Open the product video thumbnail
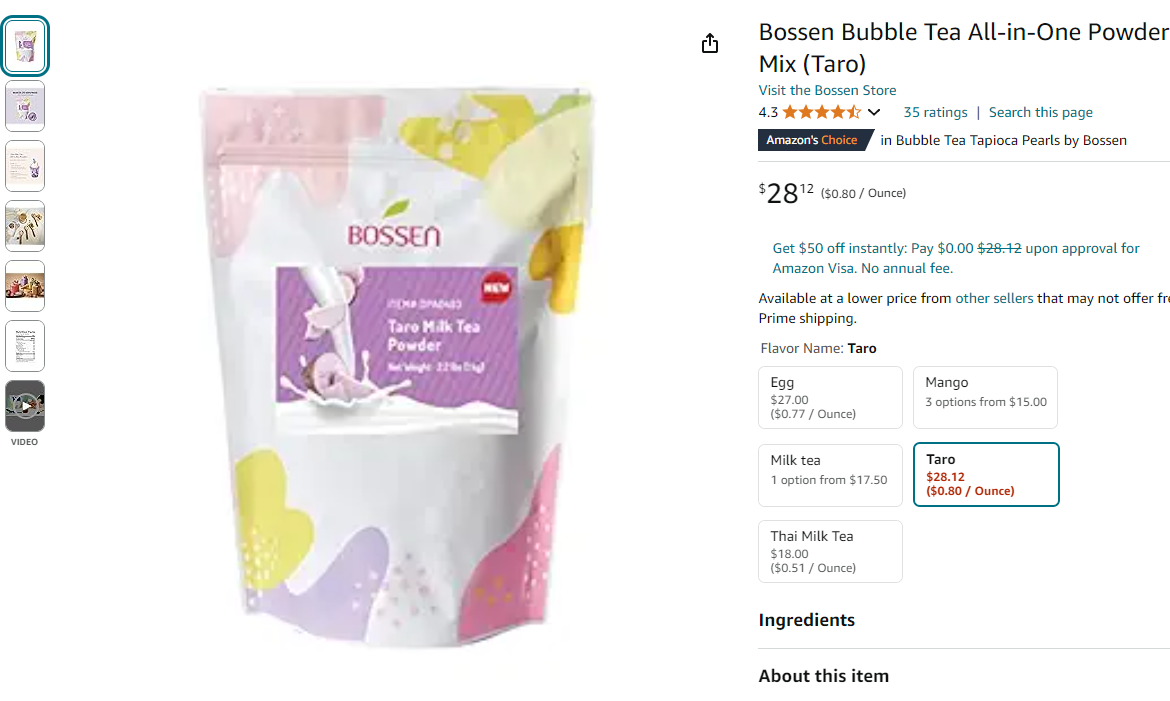The image size is (1170, 701). click(x=25, y=406)
